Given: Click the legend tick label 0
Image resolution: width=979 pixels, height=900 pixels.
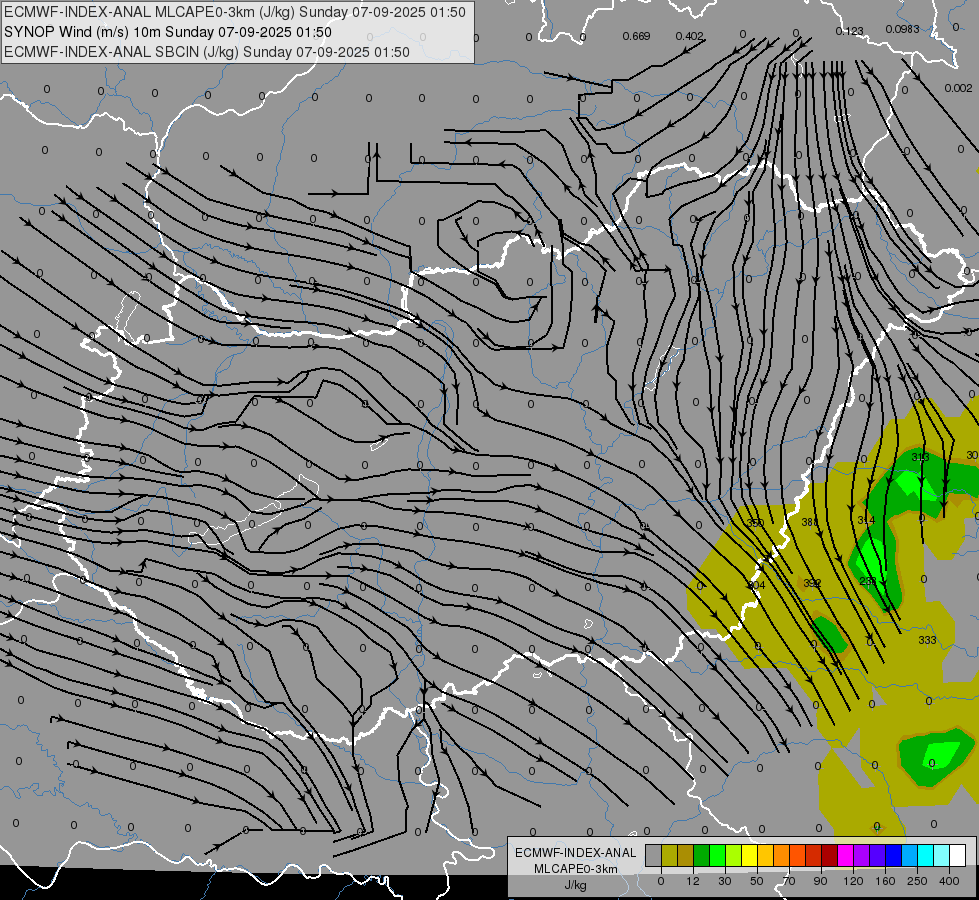Looking at the screenshot, I should pos(661,881).
